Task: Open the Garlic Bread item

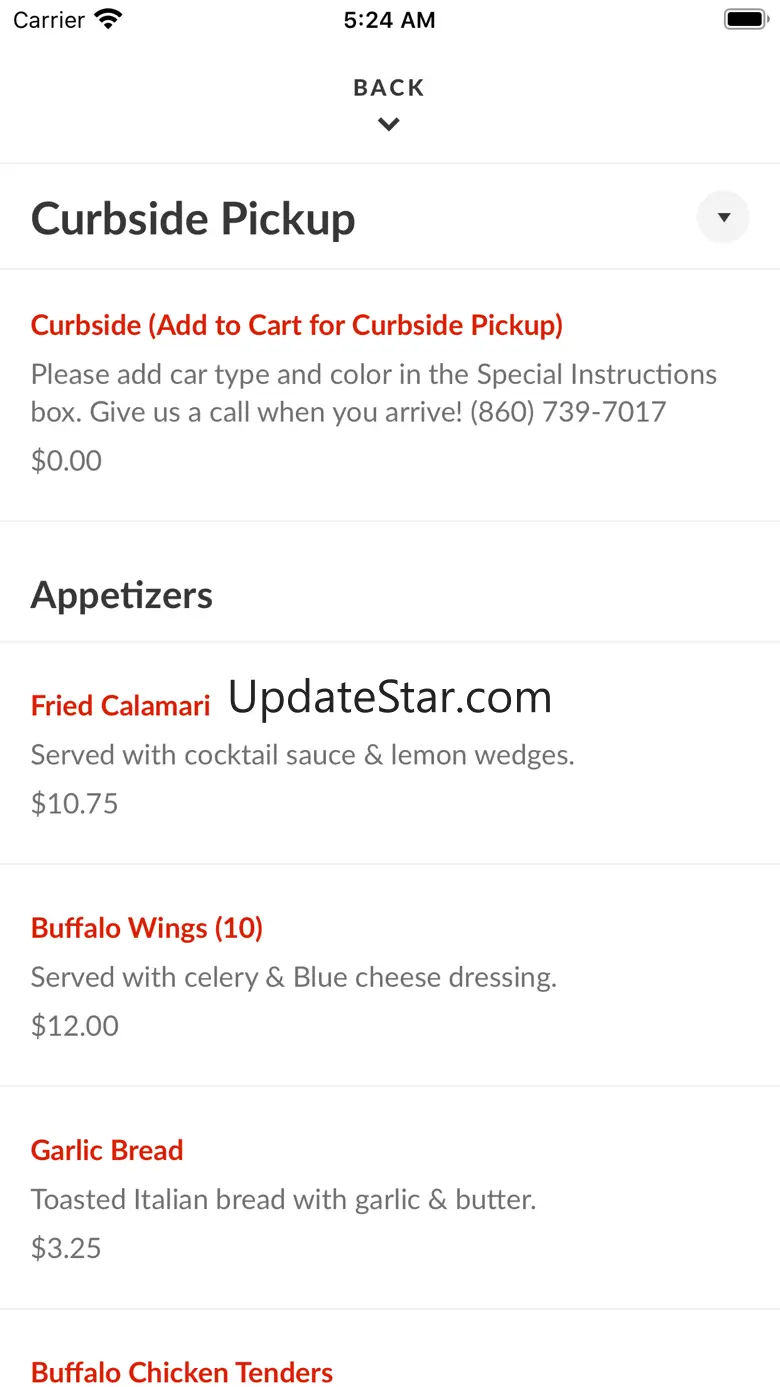Action: [107, 1150]
